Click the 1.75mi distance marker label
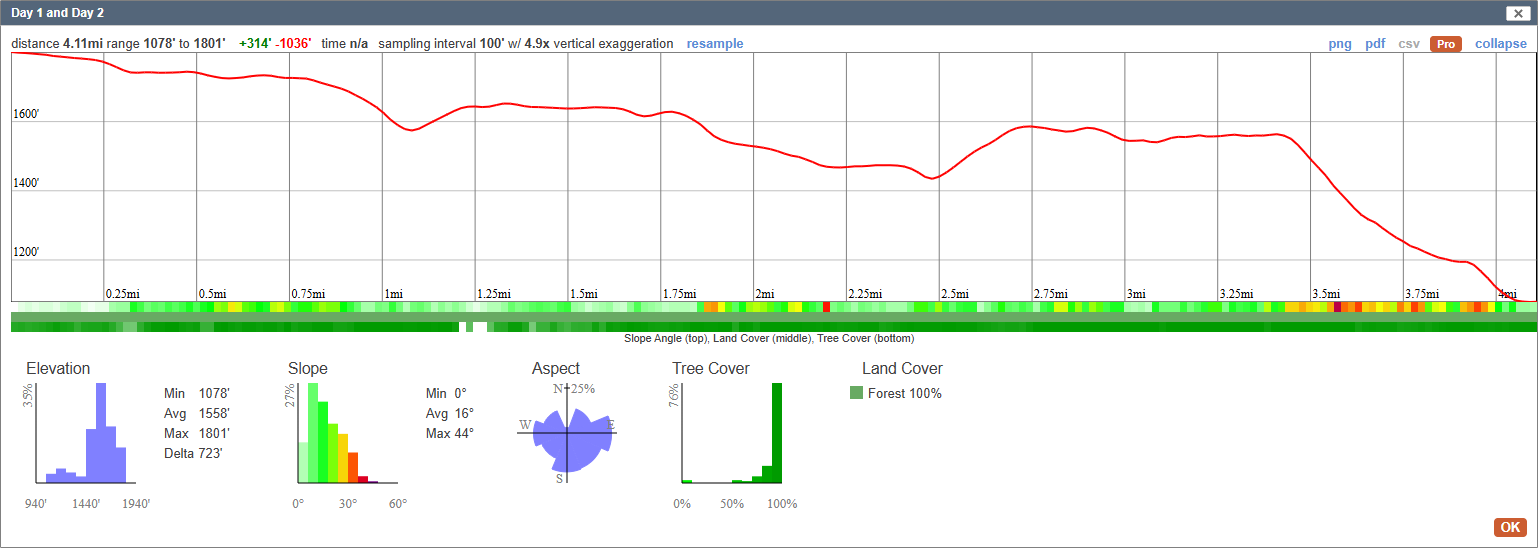Screen dimensions: 1538x548 coord(680,294)
